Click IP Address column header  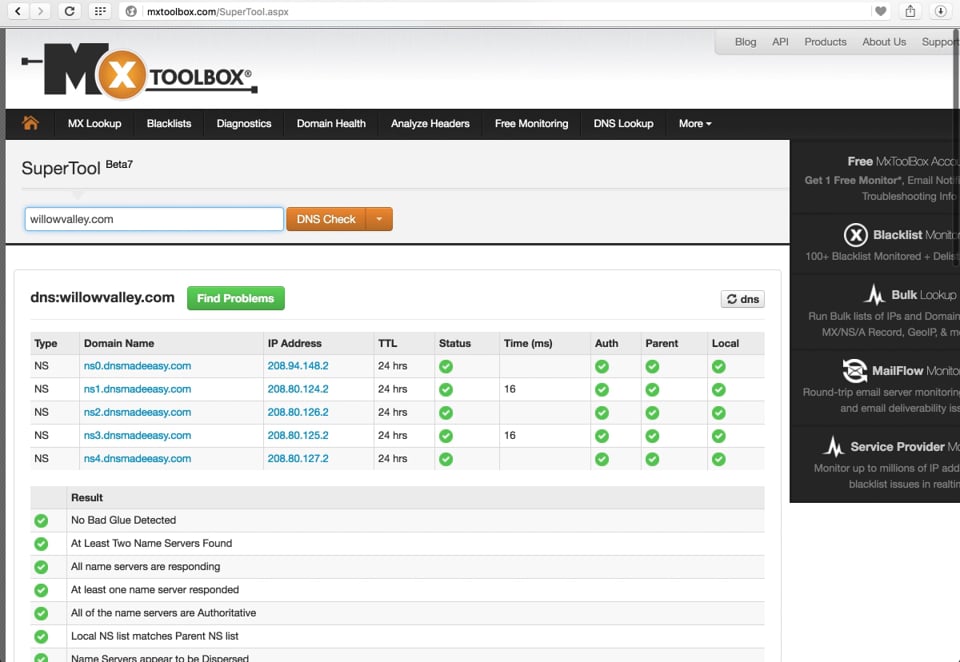(x=294, y=344)
